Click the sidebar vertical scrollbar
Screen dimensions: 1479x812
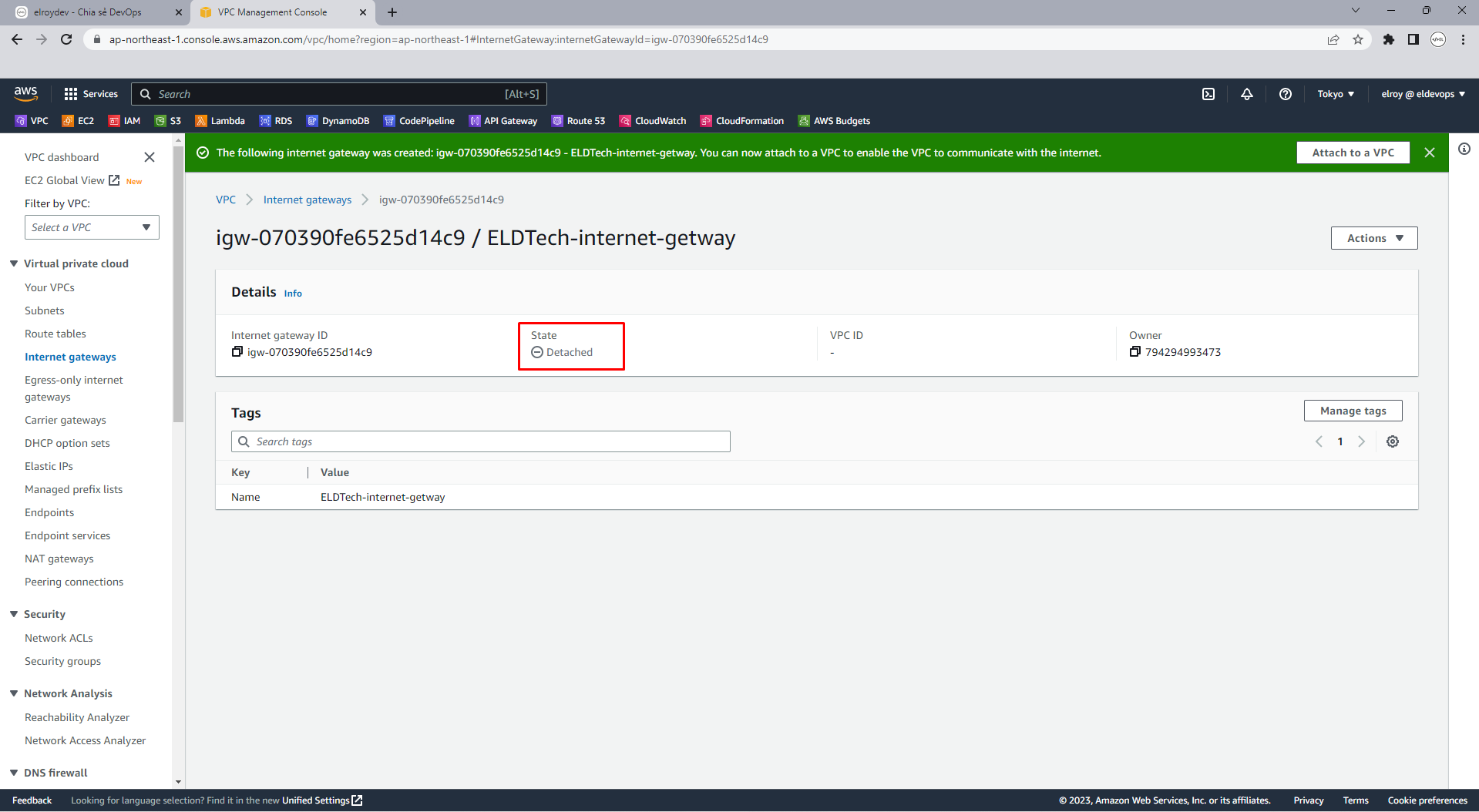179,285
